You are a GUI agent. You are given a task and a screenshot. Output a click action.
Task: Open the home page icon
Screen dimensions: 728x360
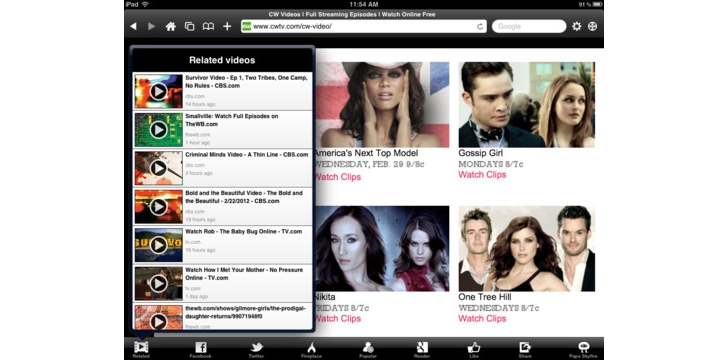point(170,26)
